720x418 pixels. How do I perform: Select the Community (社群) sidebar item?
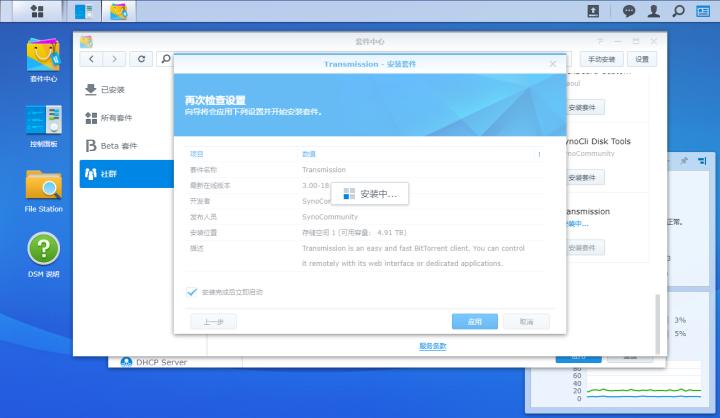point(127,174)
